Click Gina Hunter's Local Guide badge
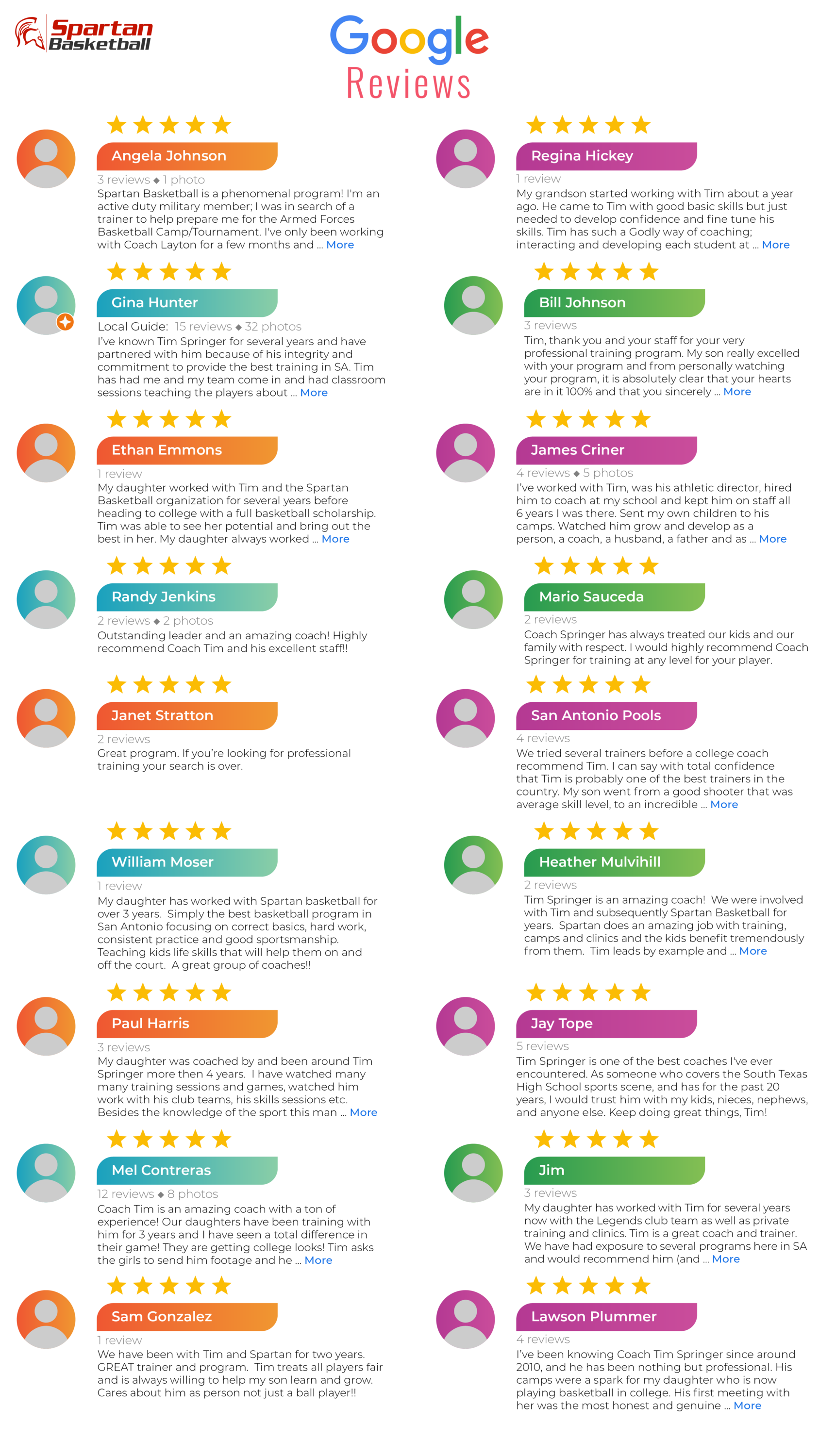The height and width of the screenshot is (1456, 819). point(66,322)
